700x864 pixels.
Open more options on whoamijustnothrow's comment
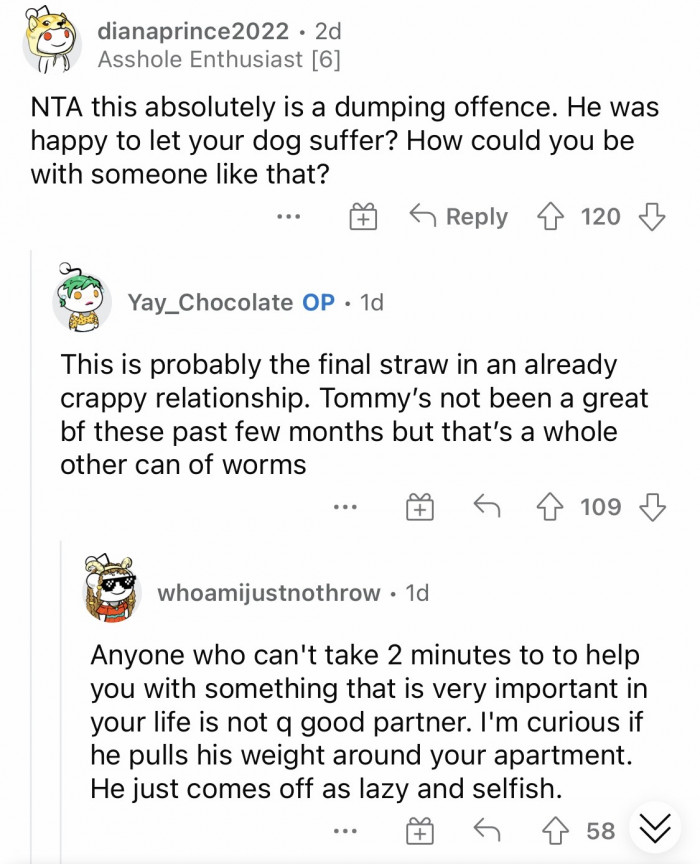tap(346, 830)
